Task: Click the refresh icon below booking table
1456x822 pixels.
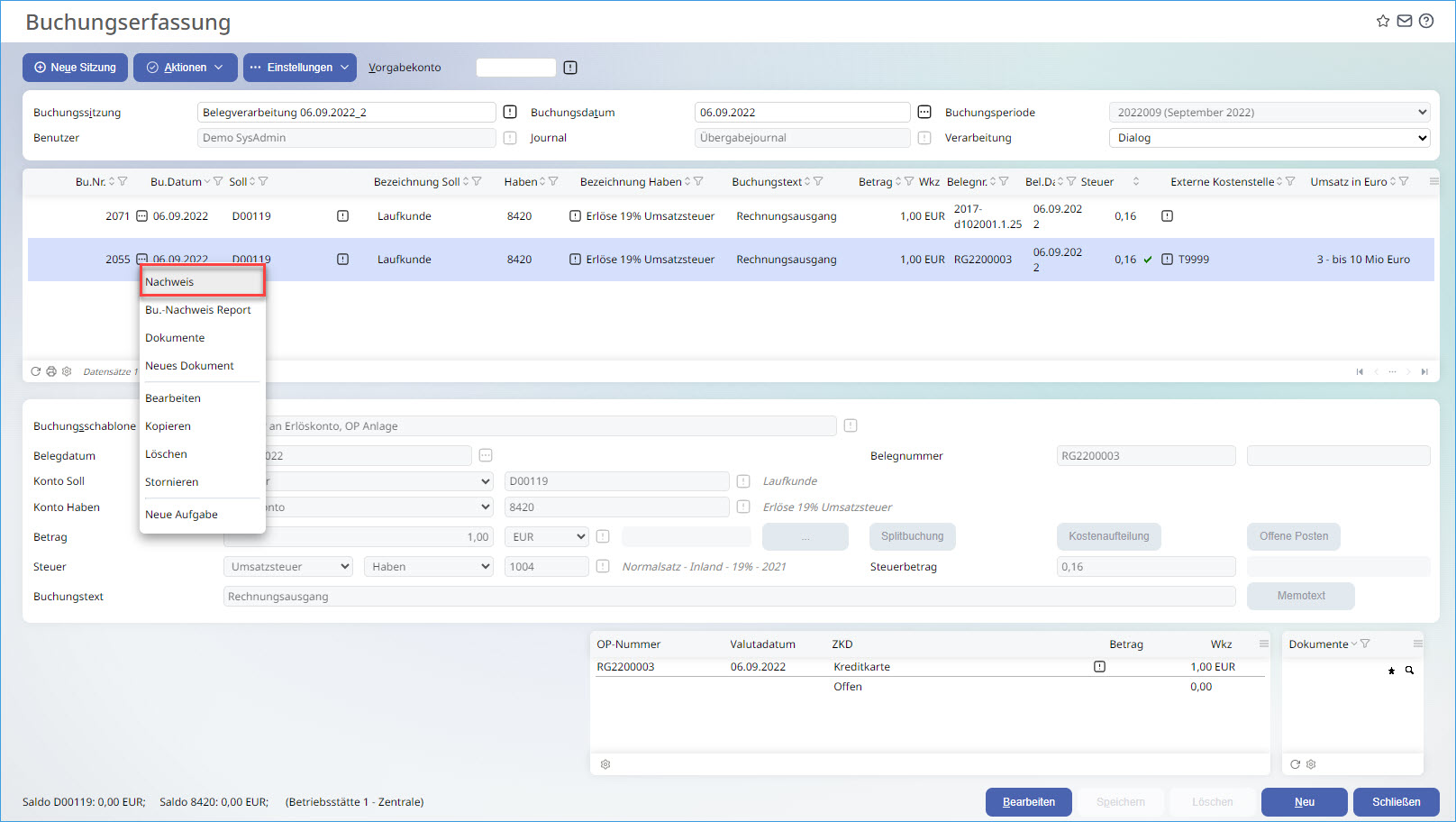Action: coord(36,371)
